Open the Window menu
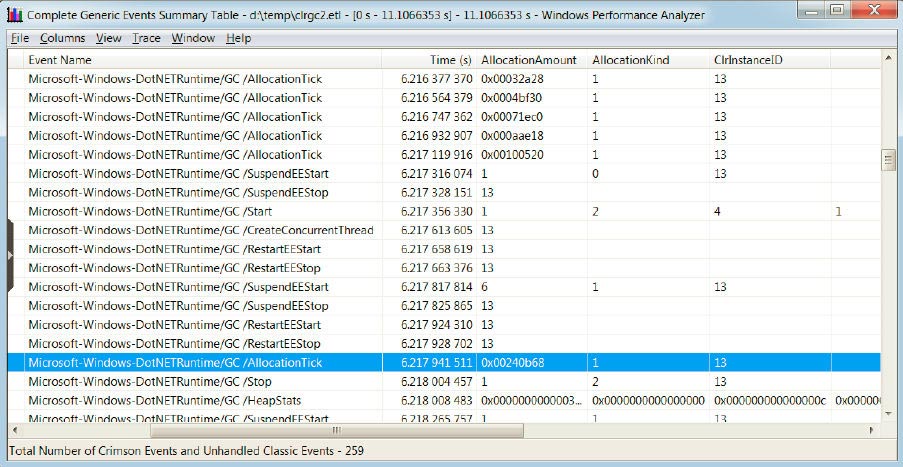903x467 pixels. click(x=193, y=38)
